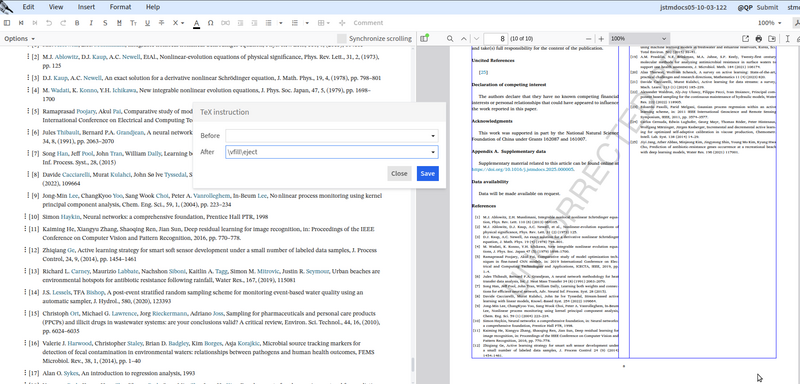
Task: Click Submit in the top bar
Action: [x=767, y=8]
